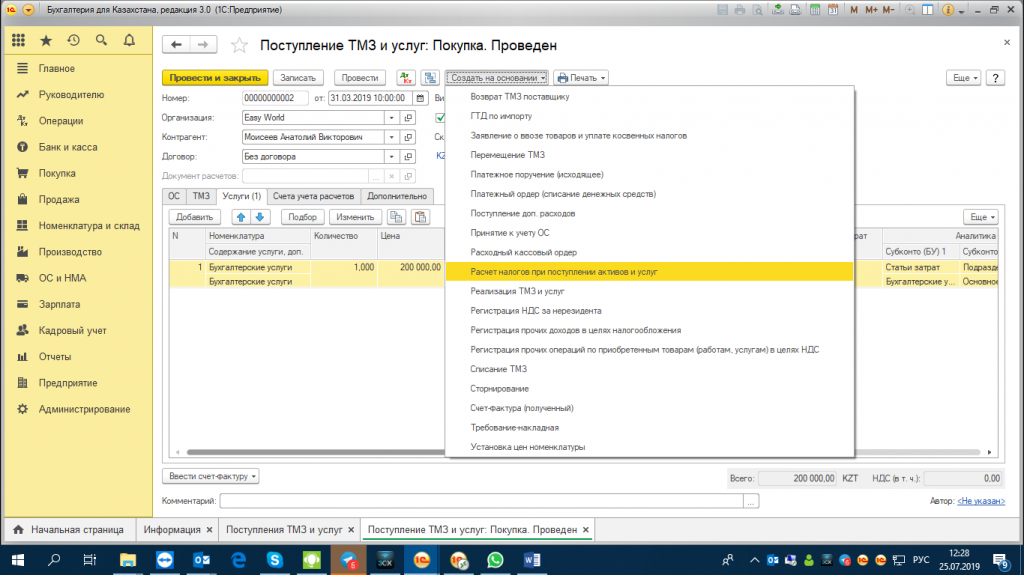Viewport: 1024px width, 575px height.
Task: Go forward with the right arrow
Action: pos(202,44)
